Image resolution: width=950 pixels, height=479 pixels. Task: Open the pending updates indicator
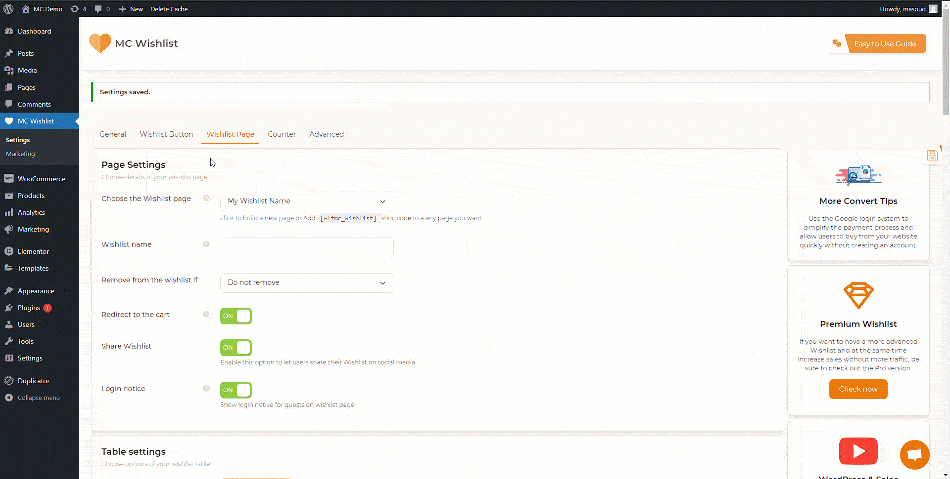tap(79, 9)
